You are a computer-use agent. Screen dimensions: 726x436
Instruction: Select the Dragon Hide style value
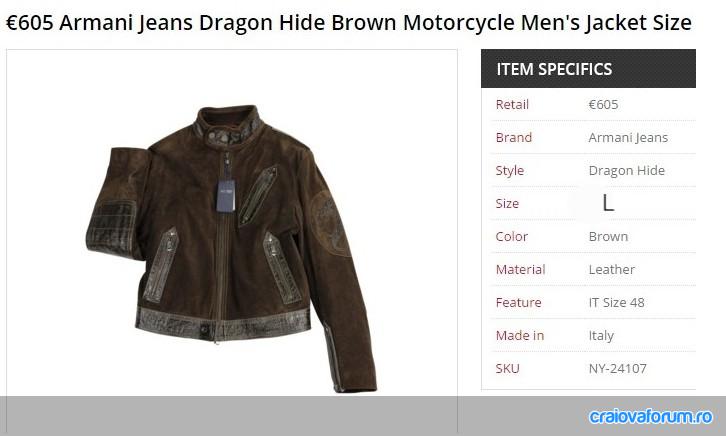[626, 171]
